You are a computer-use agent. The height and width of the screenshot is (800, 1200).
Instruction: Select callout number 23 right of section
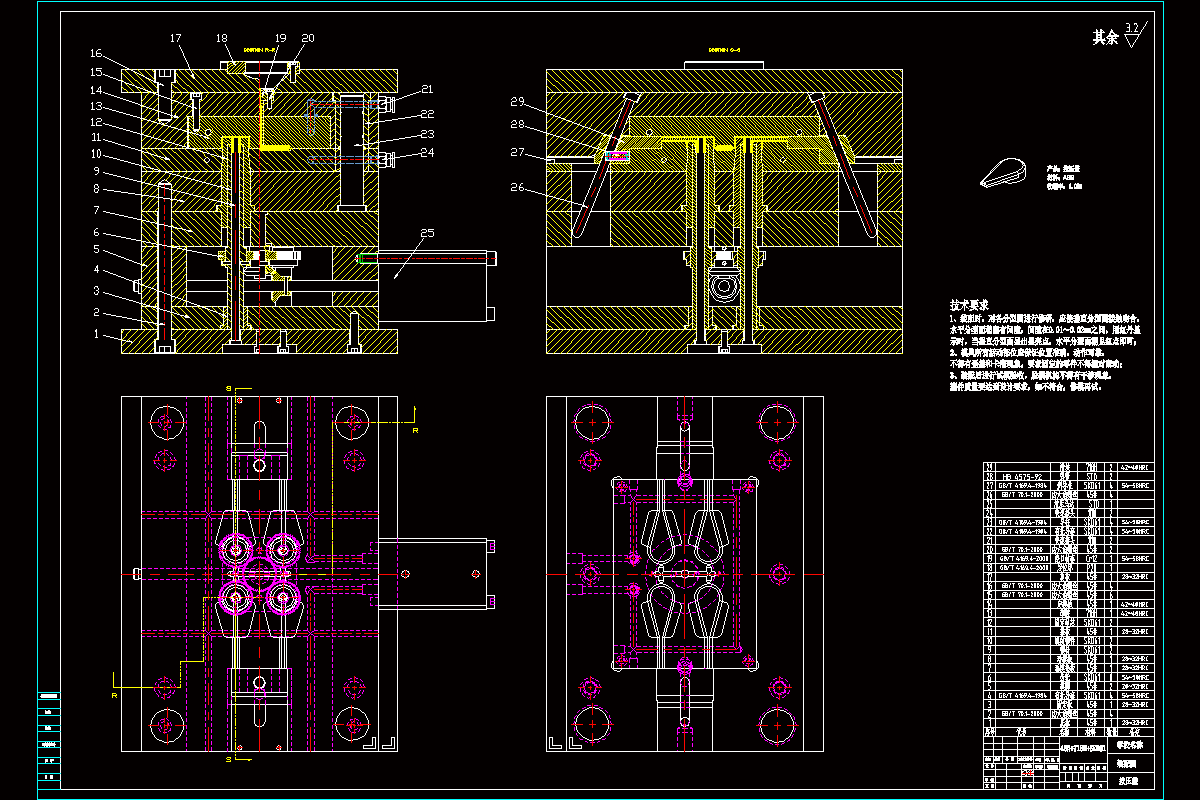[x=427, y=133]
